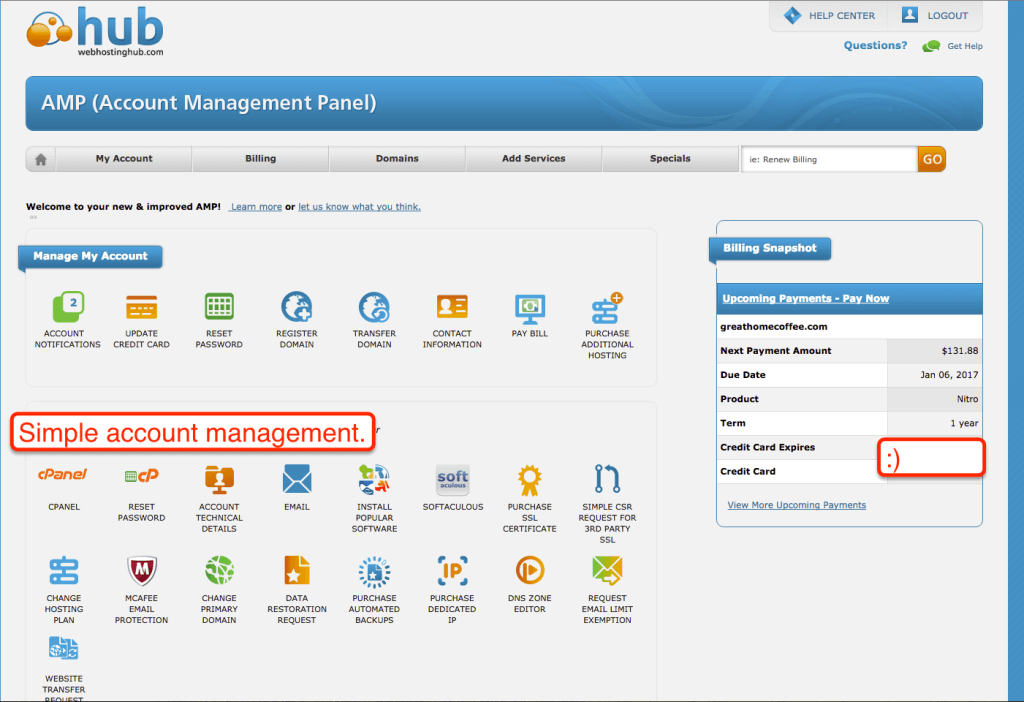This screenshot has height=702, width=1024.
Task: Click the Jan 06, 2017 due date
Action: click(x=949, y=375)
